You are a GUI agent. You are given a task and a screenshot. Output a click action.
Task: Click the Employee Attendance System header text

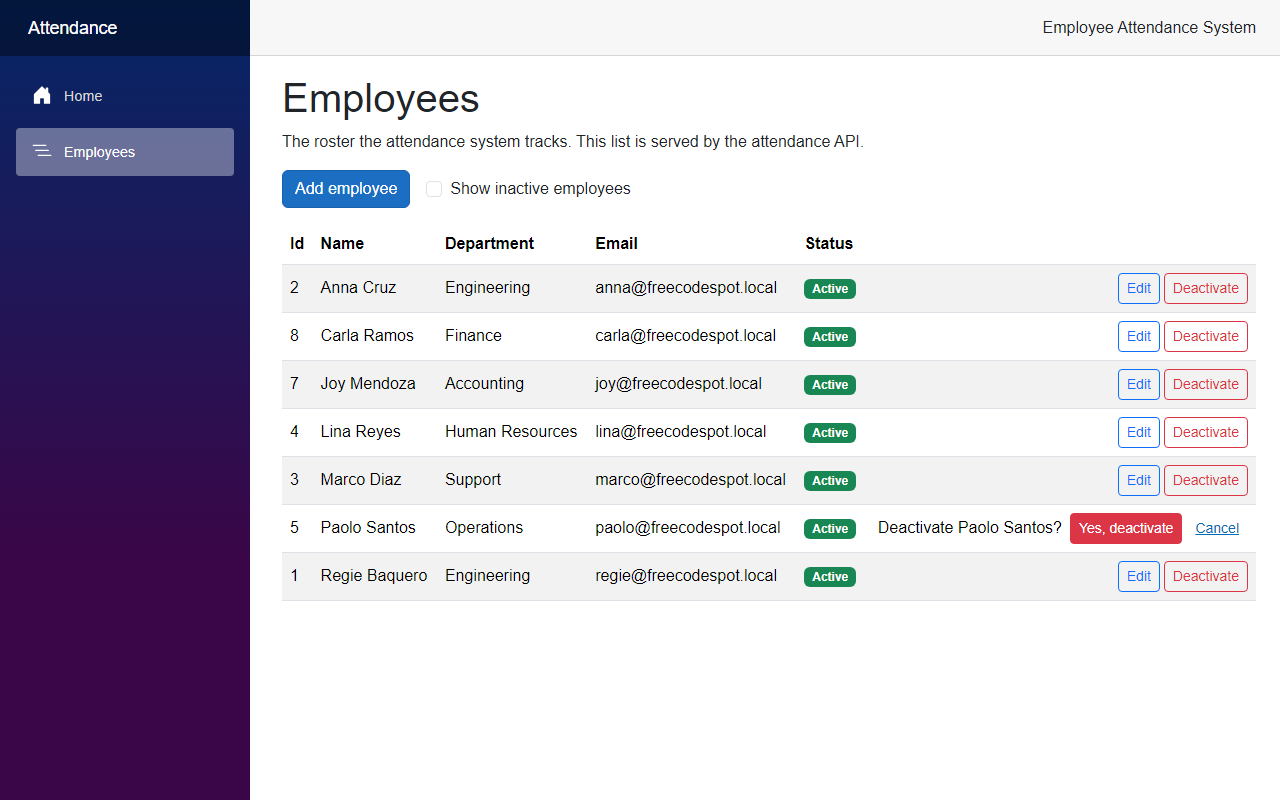(x=1149, y=27)
